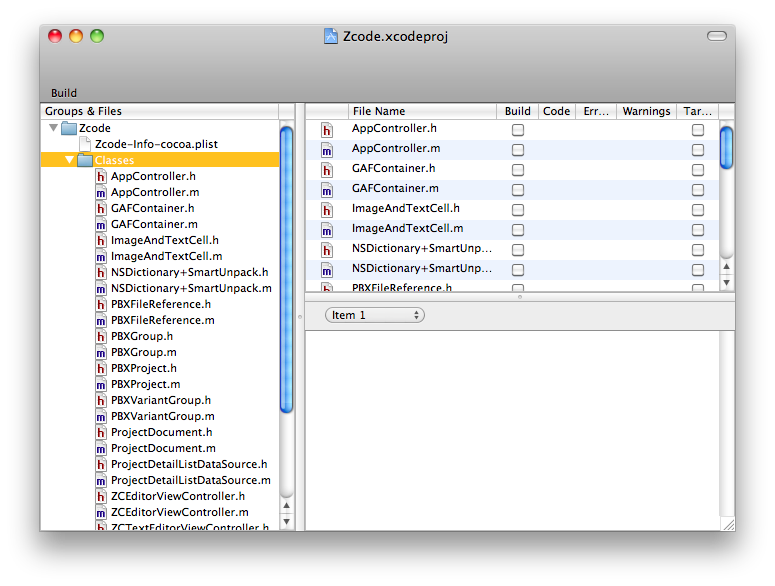Toggle Build checkbox for GAFContainer.h
The width and height of the screenshot is (775, 586).
coord(517,170)
